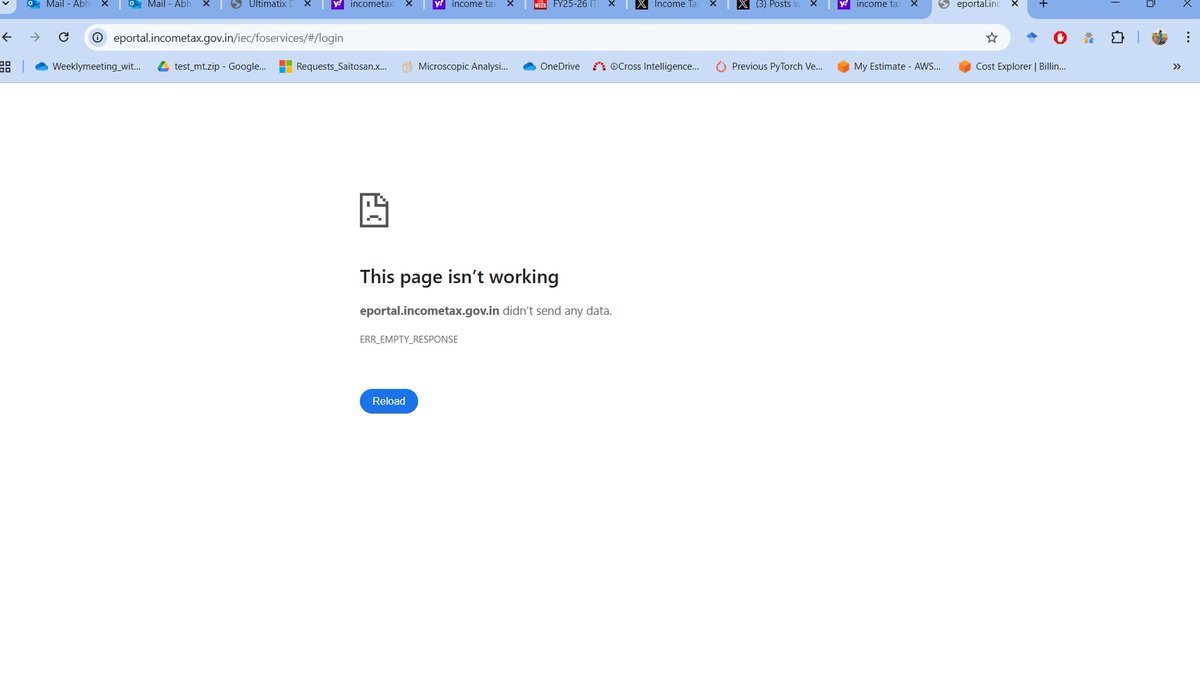Open Weeklymeeting_wit bookmark

88,67
